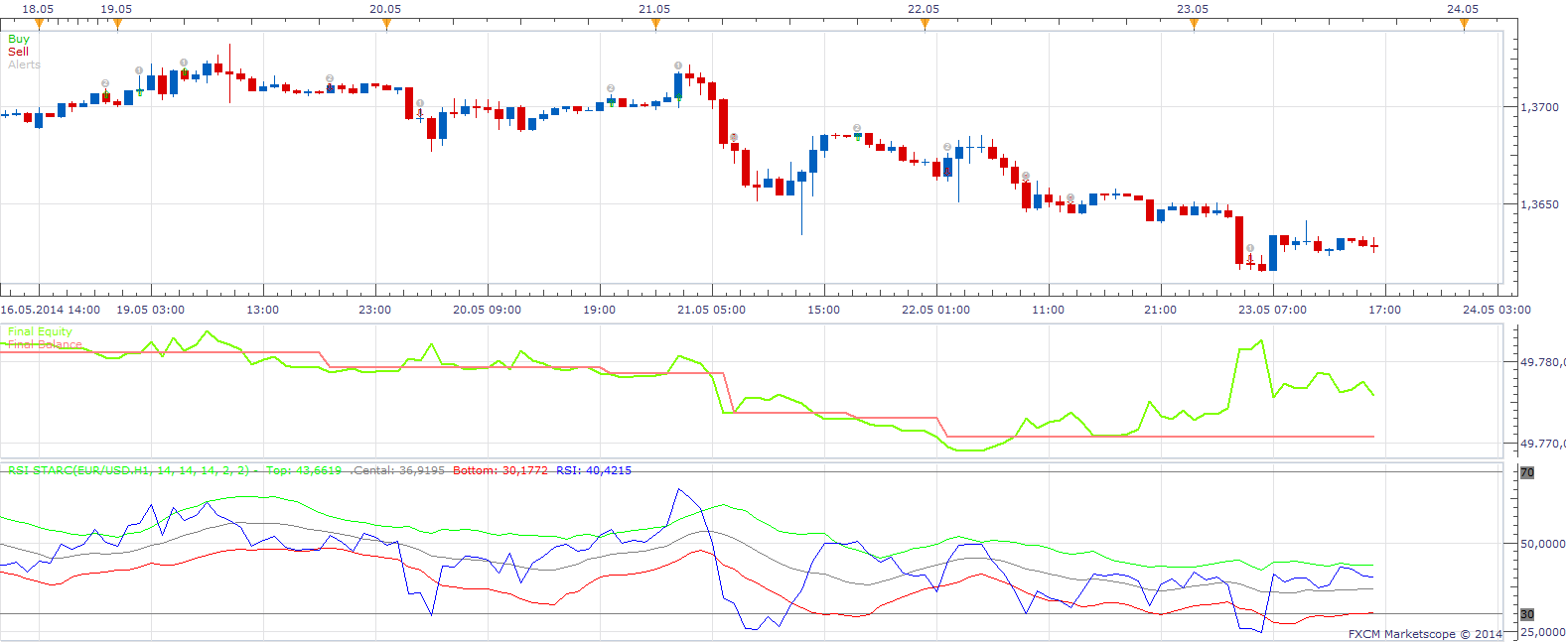Image resolution: width=1568 pixels, height=642 pixels.
Task: Click the 49.770 equity axis label
Action: pos(1543,444)
